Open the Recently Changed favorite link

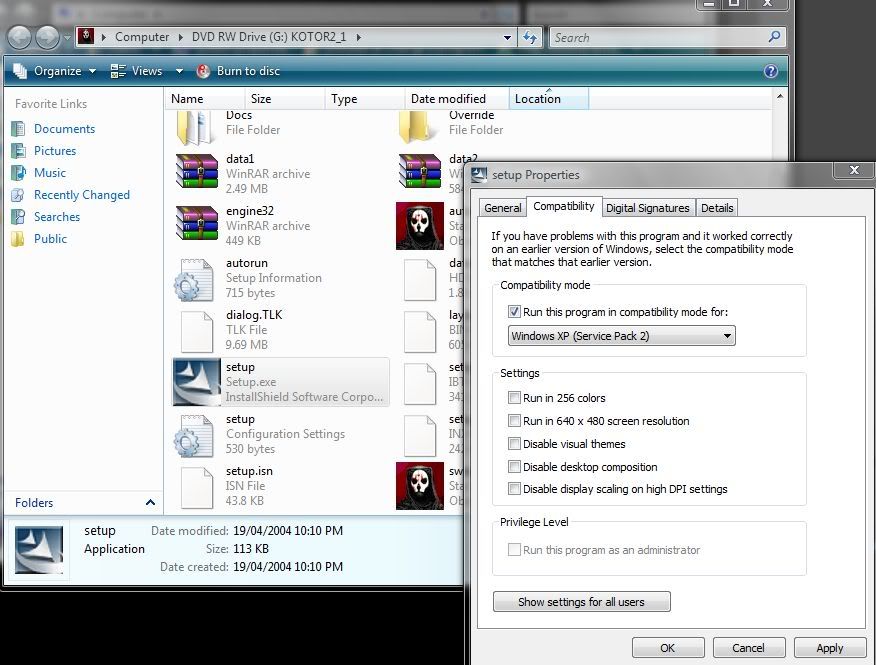[x=82, y=195]
